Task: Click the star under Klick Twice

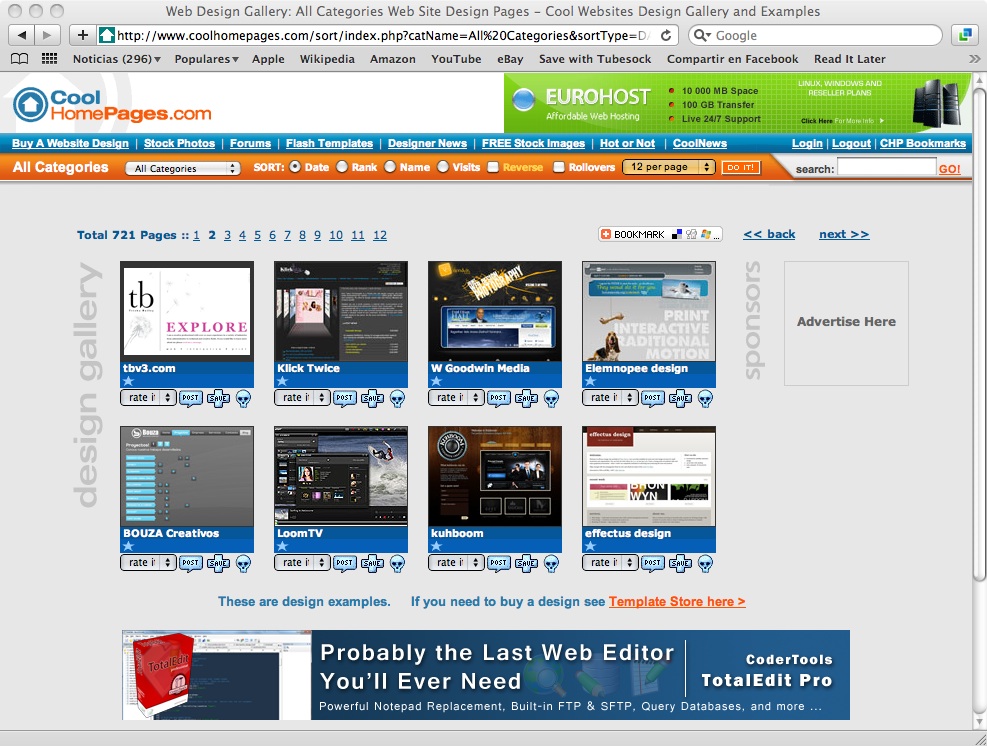Action: (283, 381)
